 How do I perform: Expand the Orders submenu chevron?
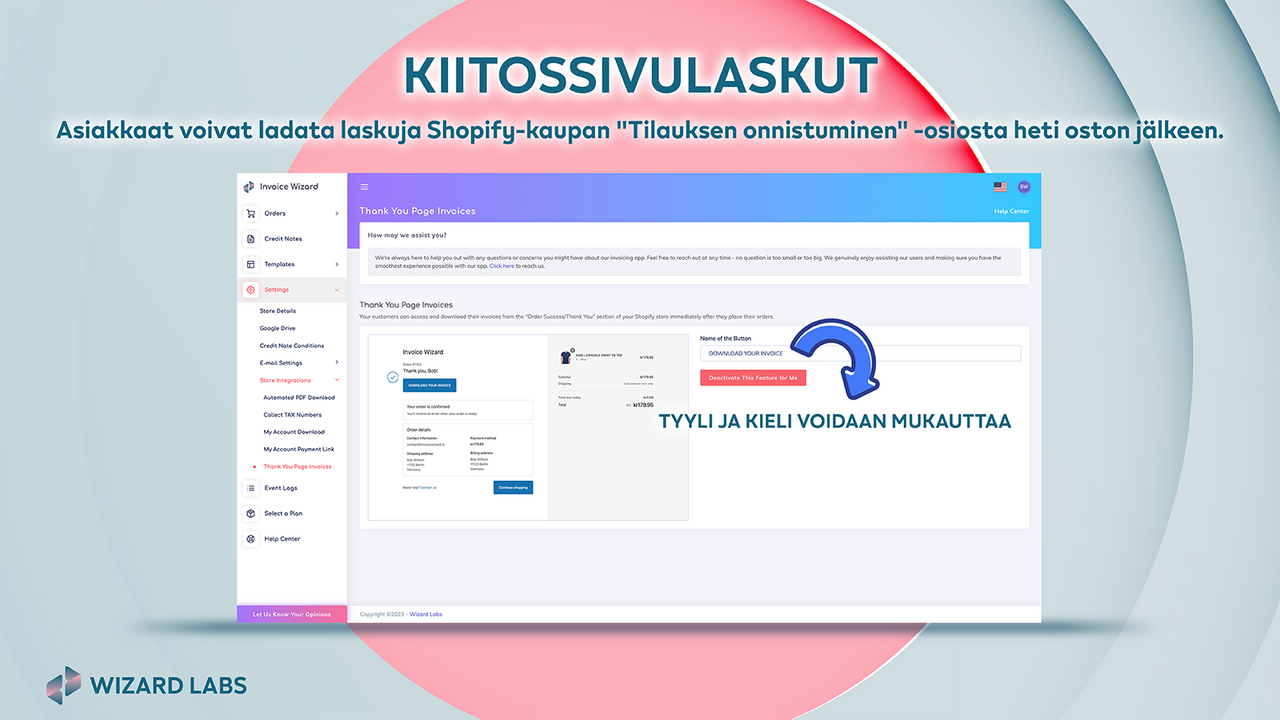pyautogui.click(x=337, y=213)
